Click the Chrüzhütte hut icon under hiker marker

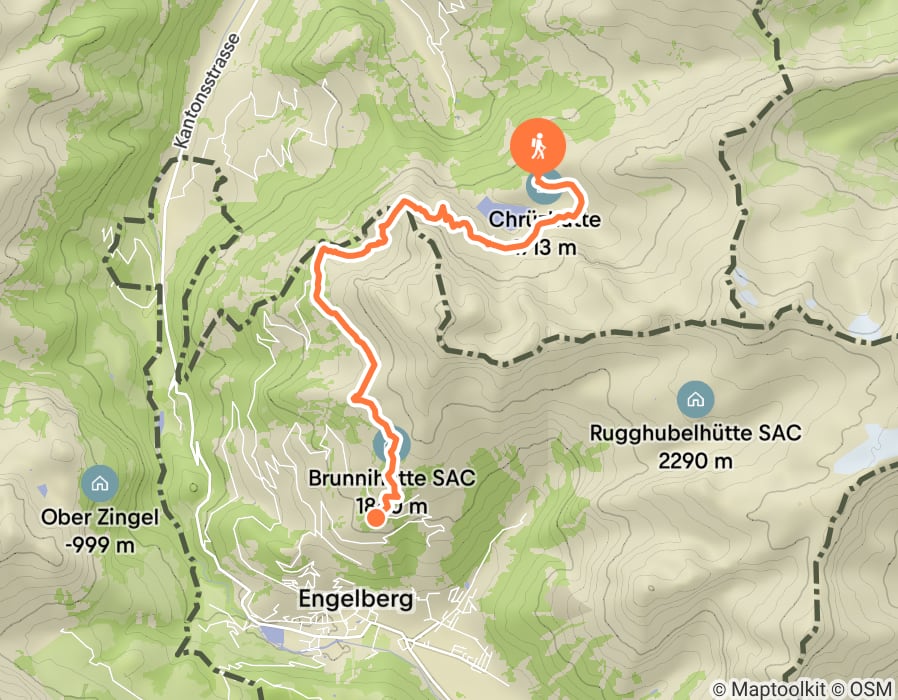tap(544, 188)
